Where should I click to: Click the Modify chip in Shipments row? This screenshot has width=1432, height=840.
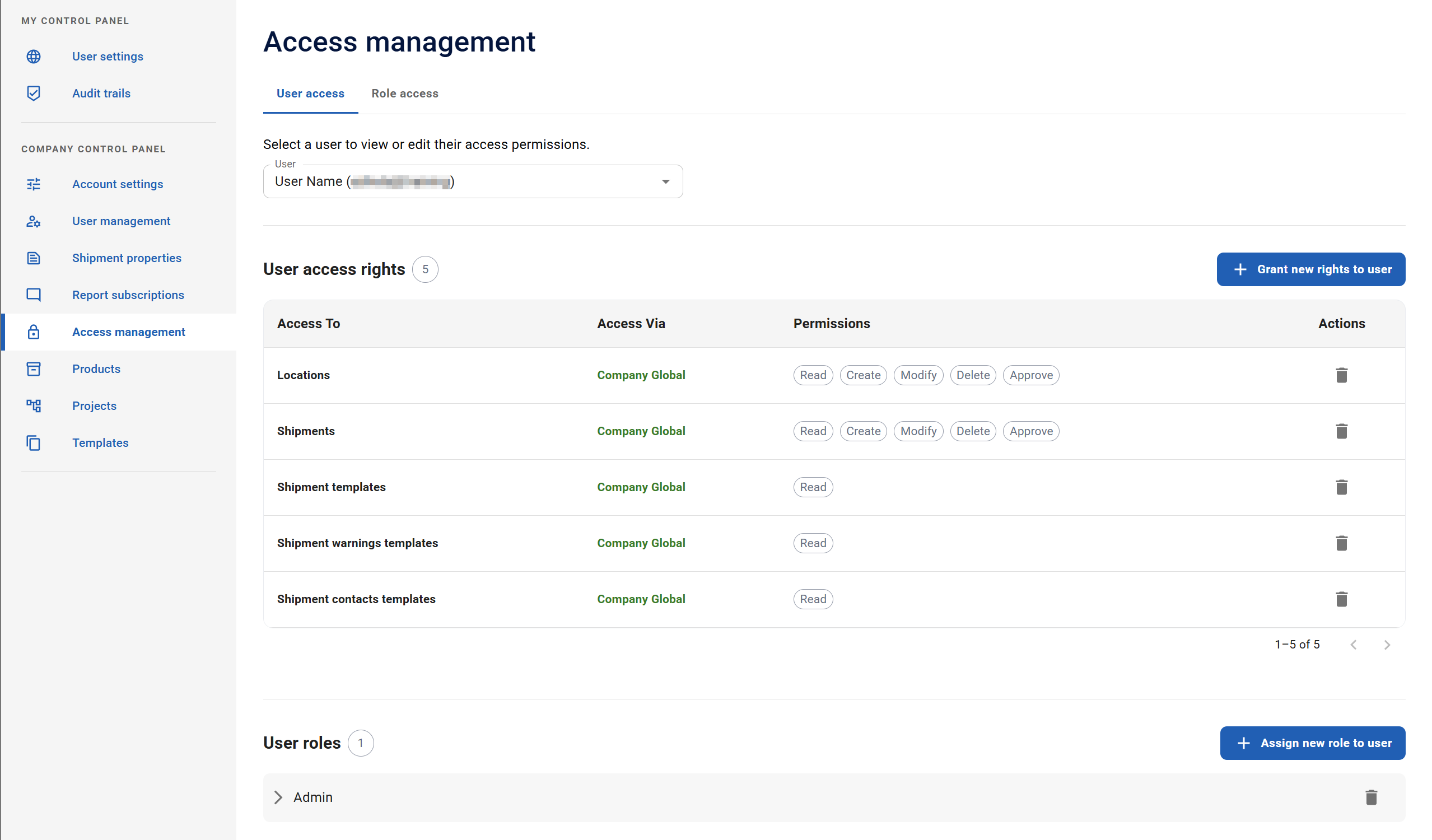[x=918, y=431]
